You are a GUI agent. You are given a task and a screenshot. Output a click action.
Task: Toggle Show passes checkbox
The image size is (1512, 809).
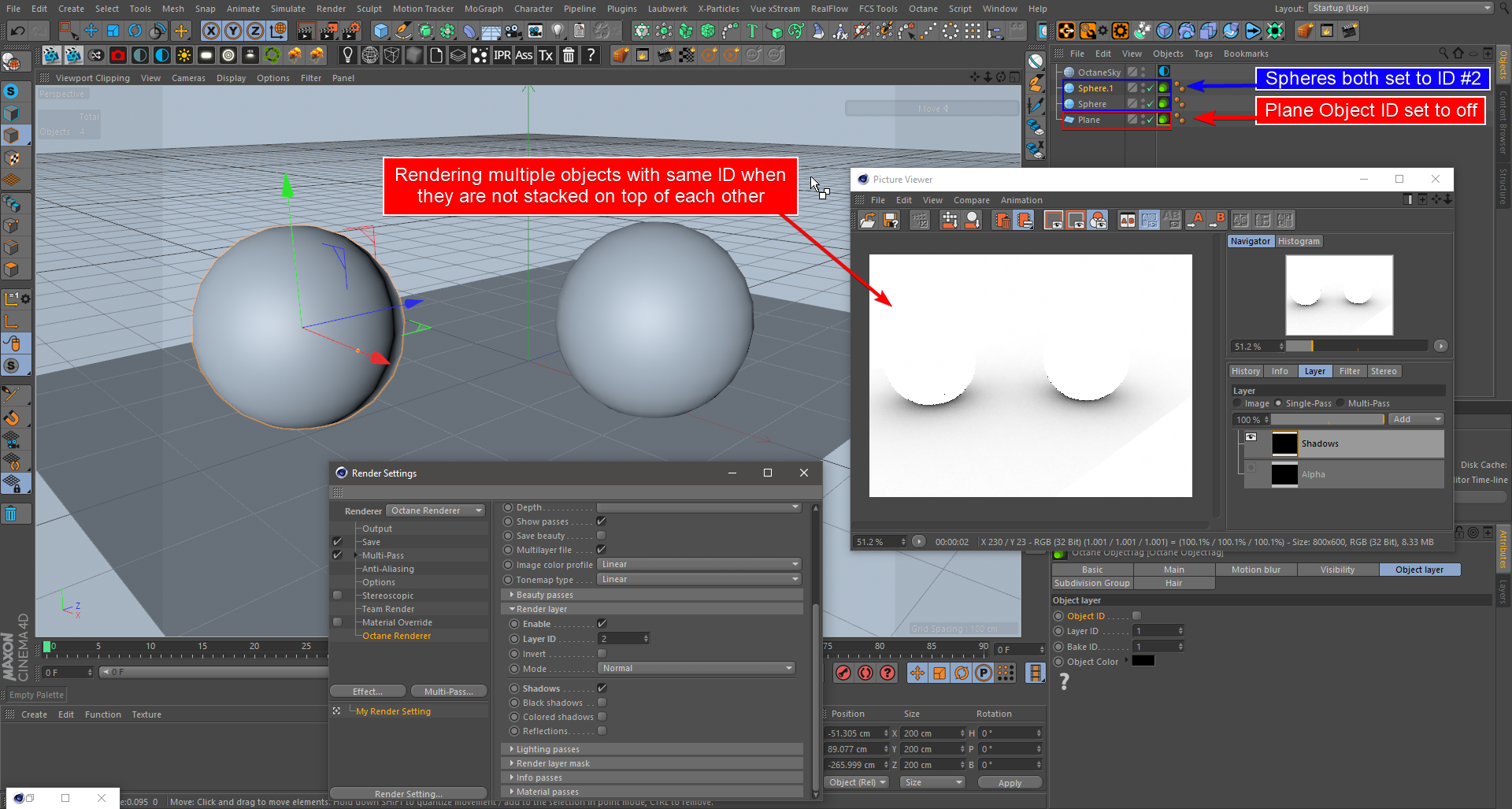602,521
